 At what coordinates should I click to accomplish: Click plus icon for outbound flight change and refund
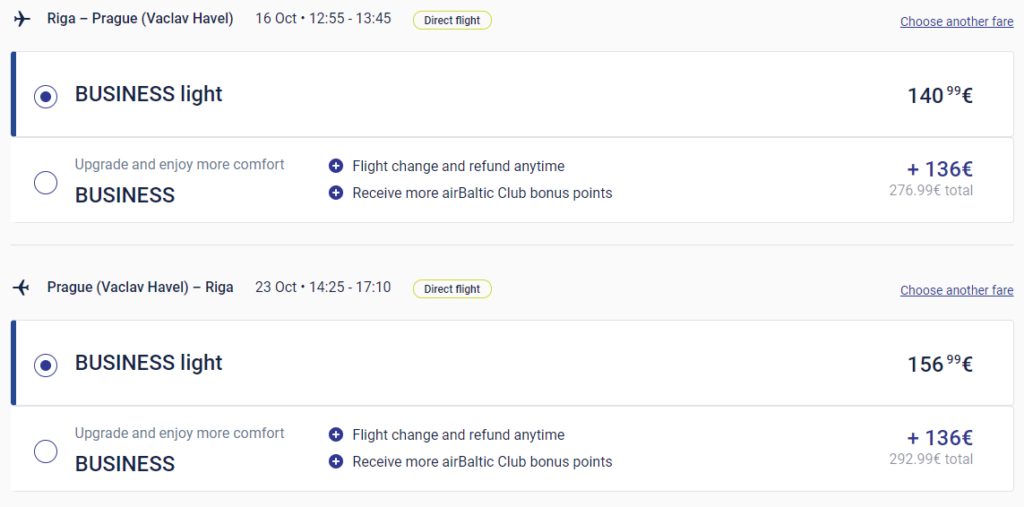pyautogui.click(x=336, y=166)
